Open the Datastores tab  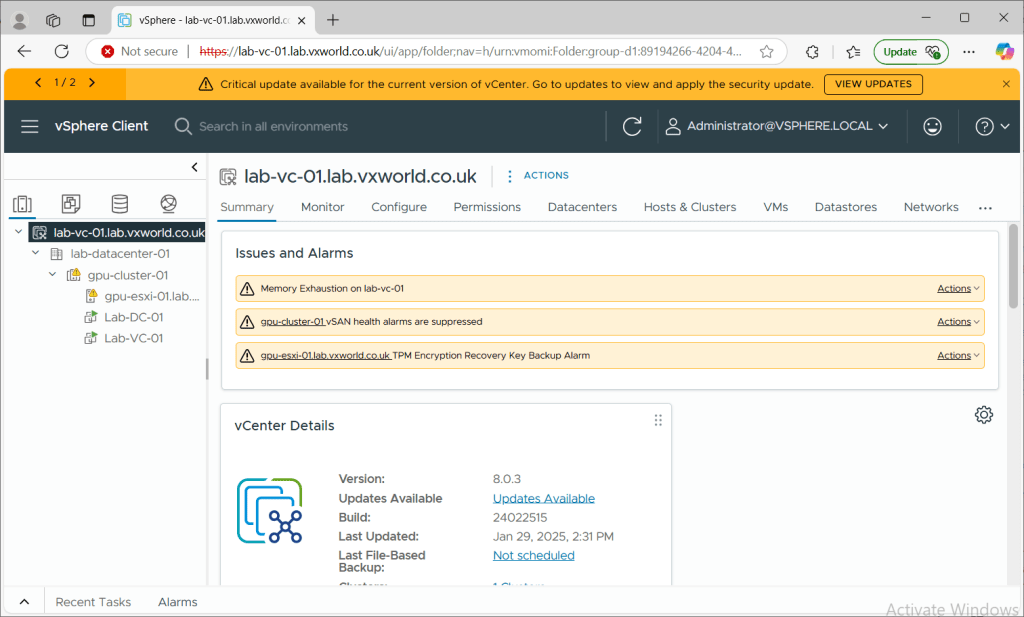[x=845, y=207]
